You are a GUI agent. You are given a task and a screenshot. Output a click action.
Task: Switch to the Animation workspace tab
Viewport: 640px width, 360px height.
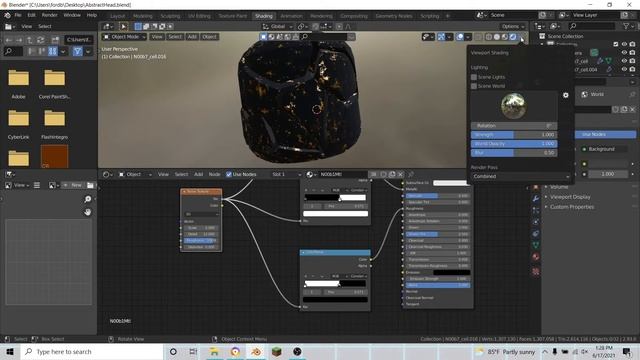pos(291,16)
